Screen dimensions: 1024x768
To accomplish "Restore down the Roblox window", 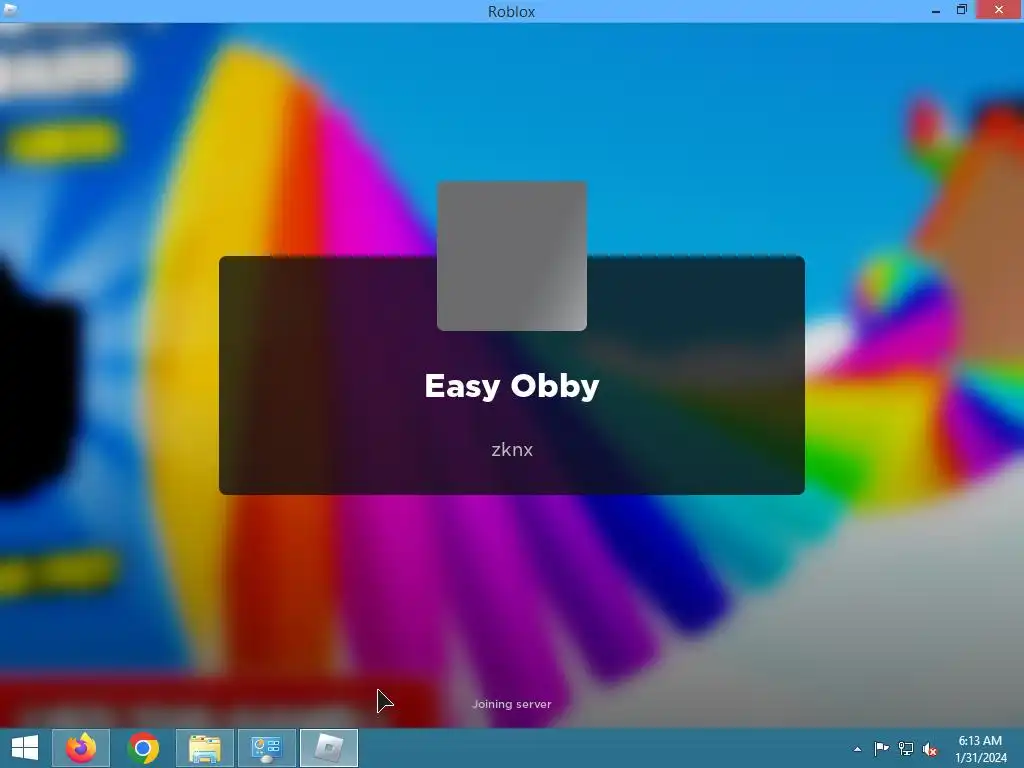I will click(x=961, y=10).
